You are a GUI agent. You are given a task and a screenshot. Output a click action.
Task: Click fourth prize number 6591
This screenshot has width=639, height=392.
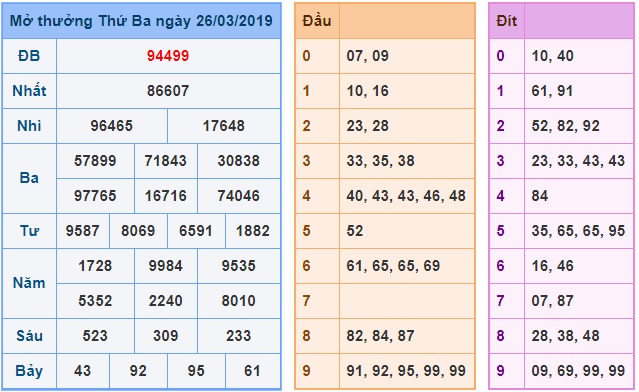pyautogui.click(x=196, y=231)
